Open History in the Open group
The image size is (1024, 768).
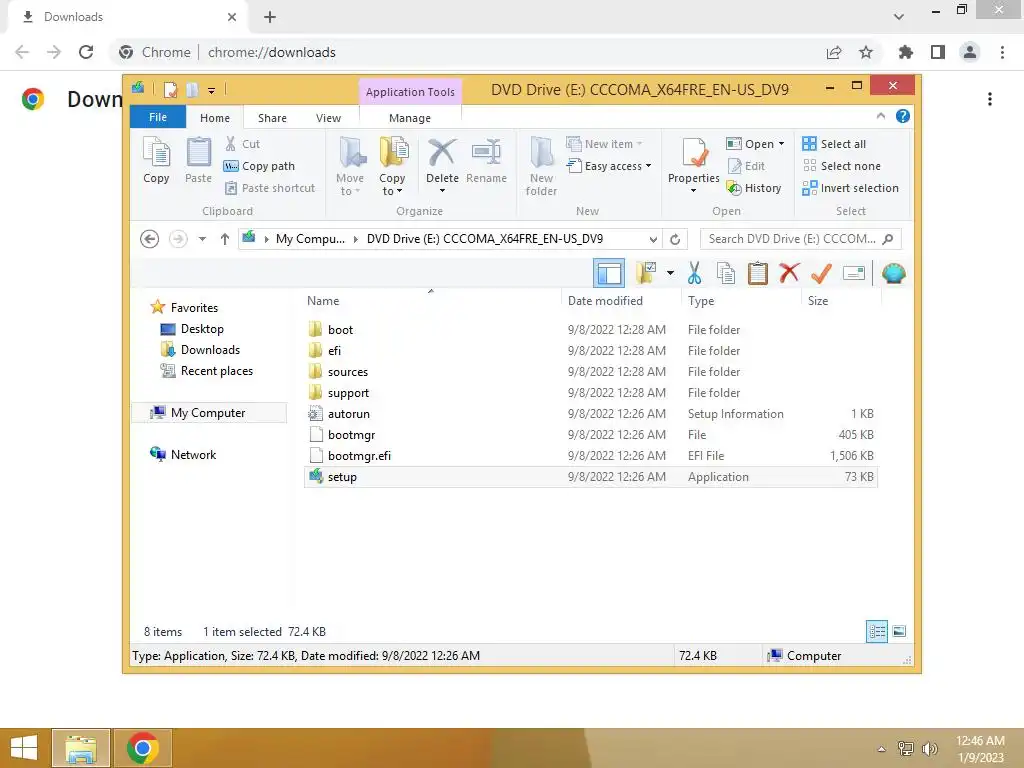(754, 188)
